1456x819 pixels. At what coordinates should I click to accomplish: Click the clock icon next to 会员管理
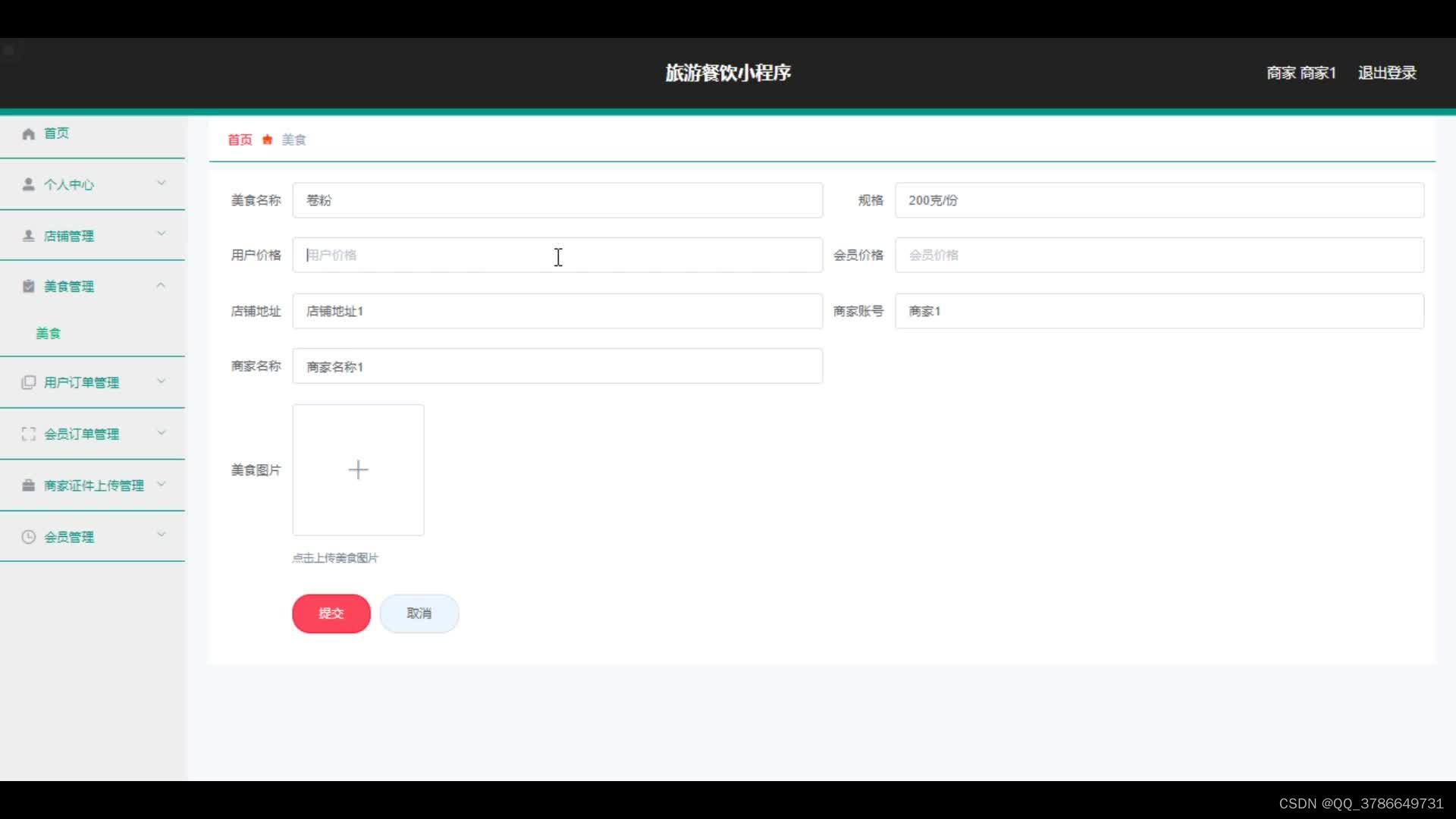pyautogui.click(x=29, y=537)
